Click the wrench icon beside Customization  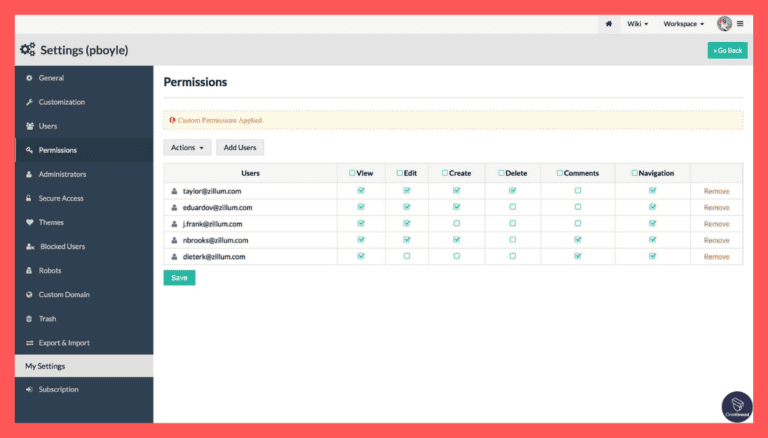[x=28, y=102]
